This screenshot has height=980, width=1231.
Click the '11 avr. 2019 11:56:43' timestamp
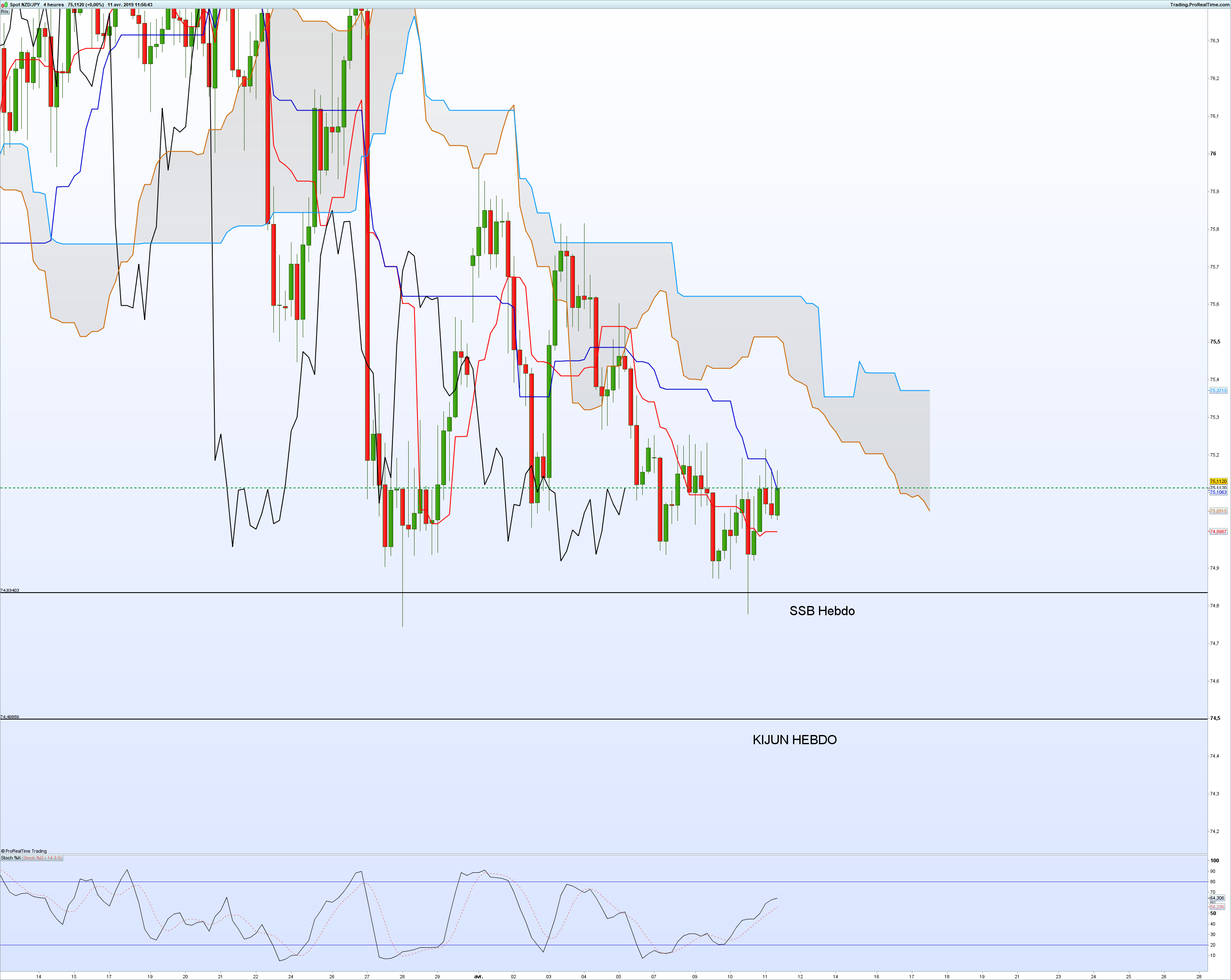(x=130, y=5)
